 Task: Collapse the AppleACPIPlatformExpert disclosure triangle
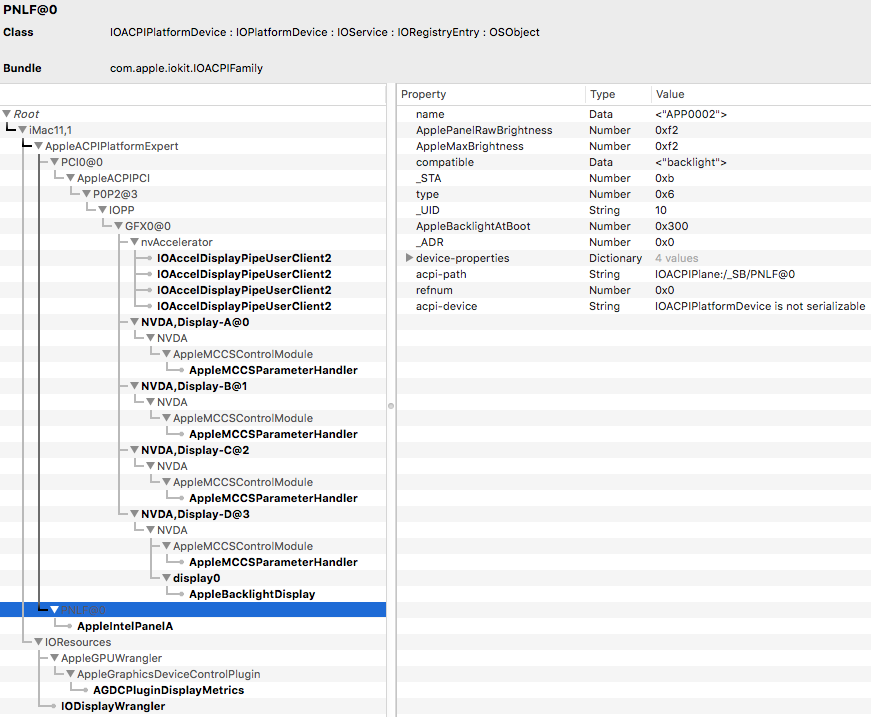pos(38,146)
